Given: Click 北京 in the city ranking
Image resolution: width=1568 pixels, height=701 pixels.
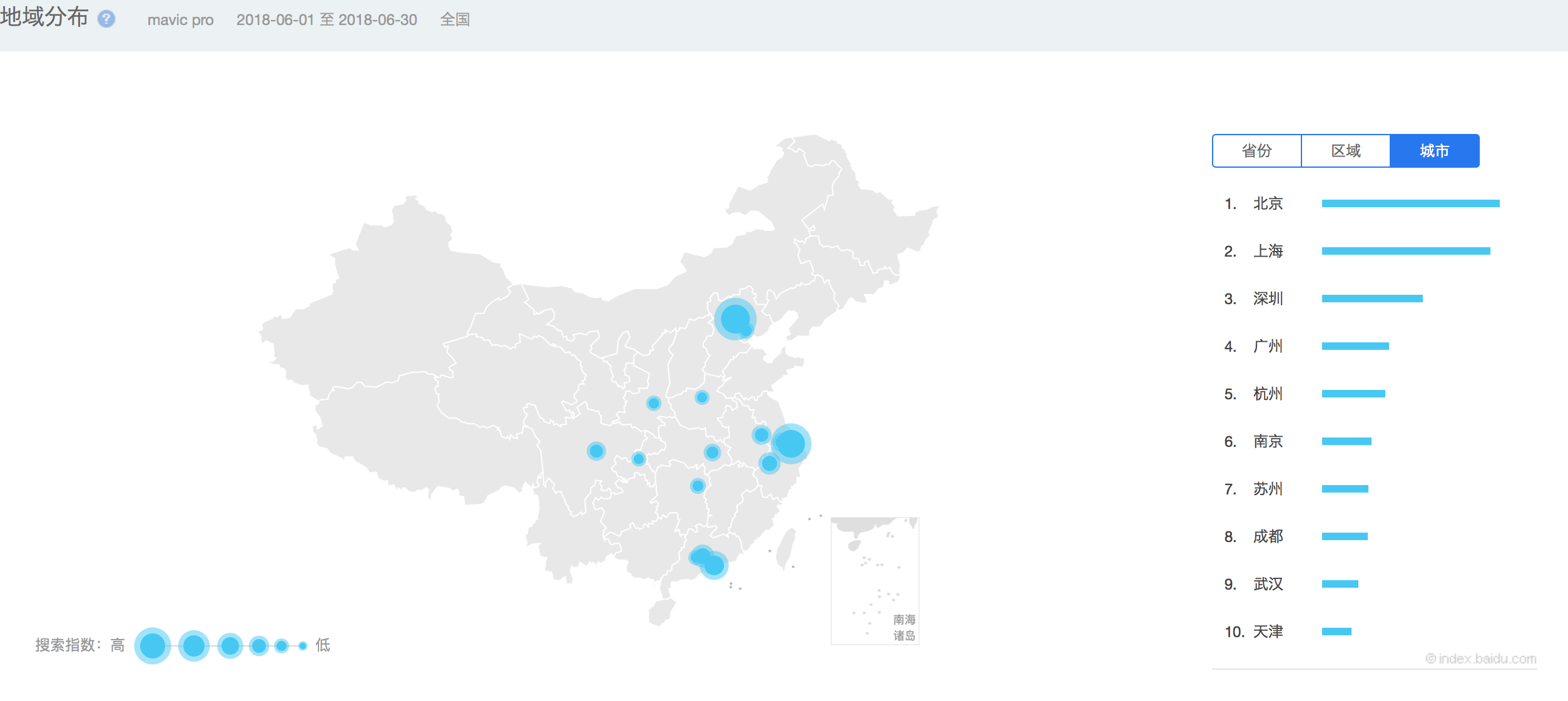Looking at the screenshot, I should [x=1268, y=203].
